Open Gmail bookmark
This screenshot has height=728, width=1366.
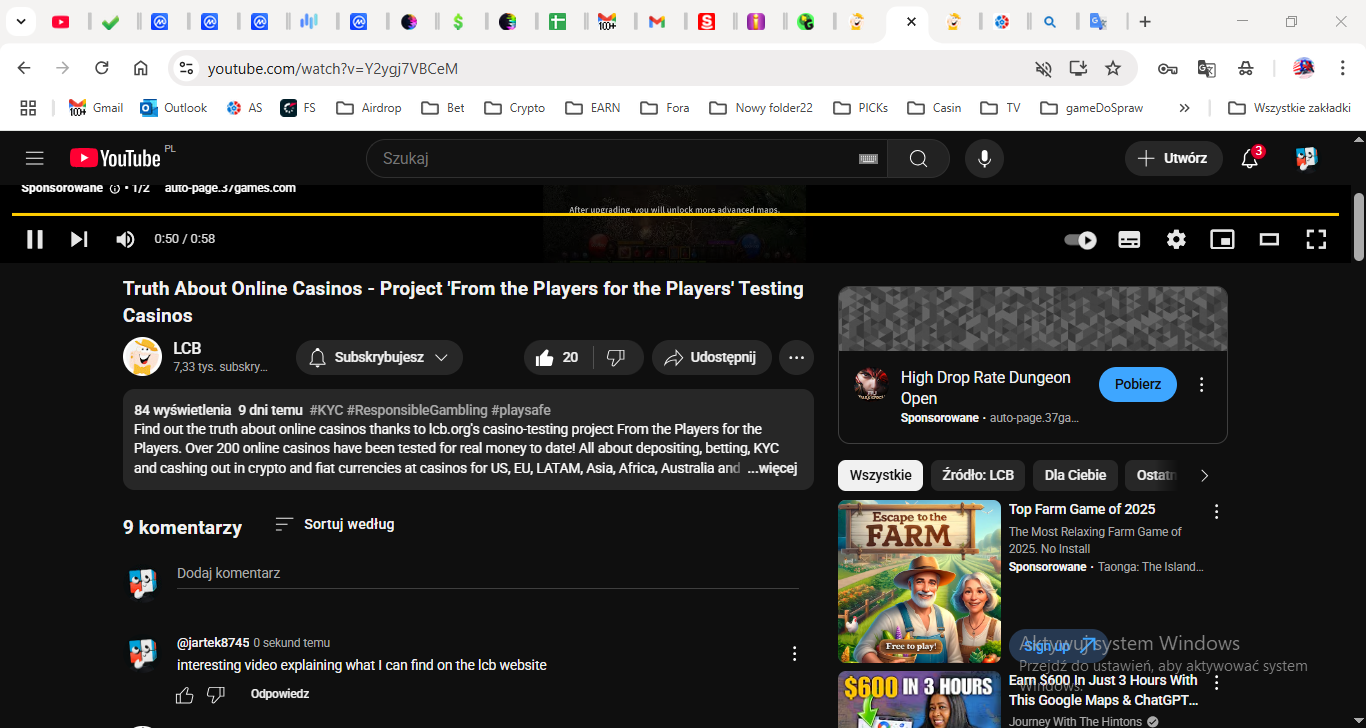(x=96, y=108)
